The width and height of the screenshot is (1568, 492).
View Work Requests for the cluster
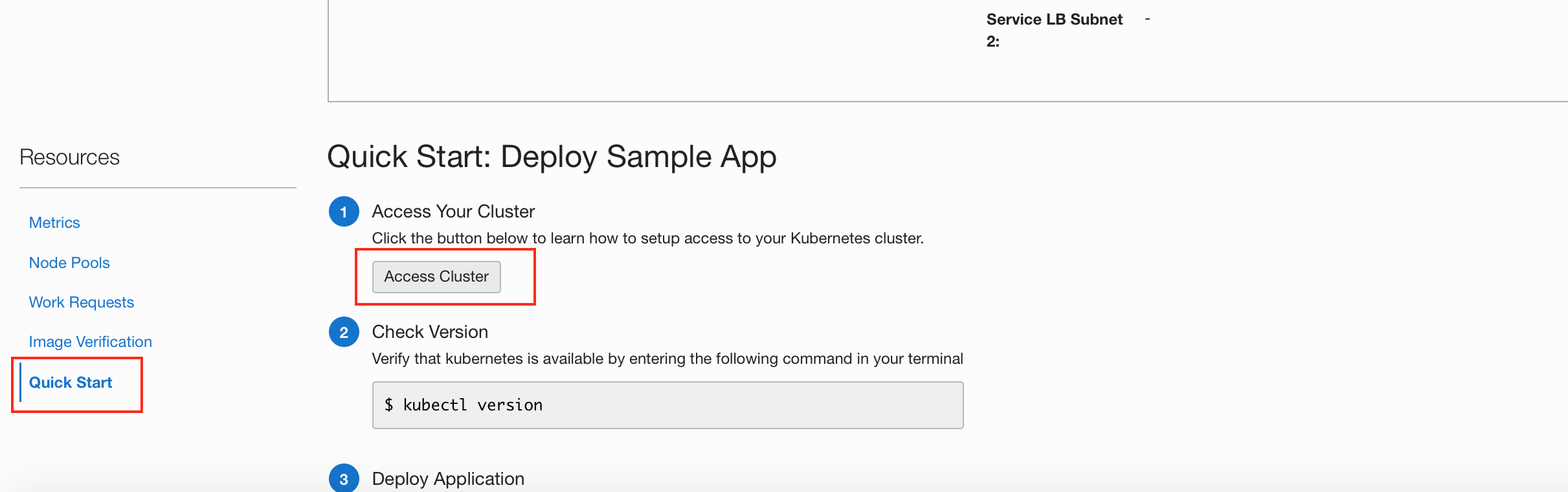82,302
